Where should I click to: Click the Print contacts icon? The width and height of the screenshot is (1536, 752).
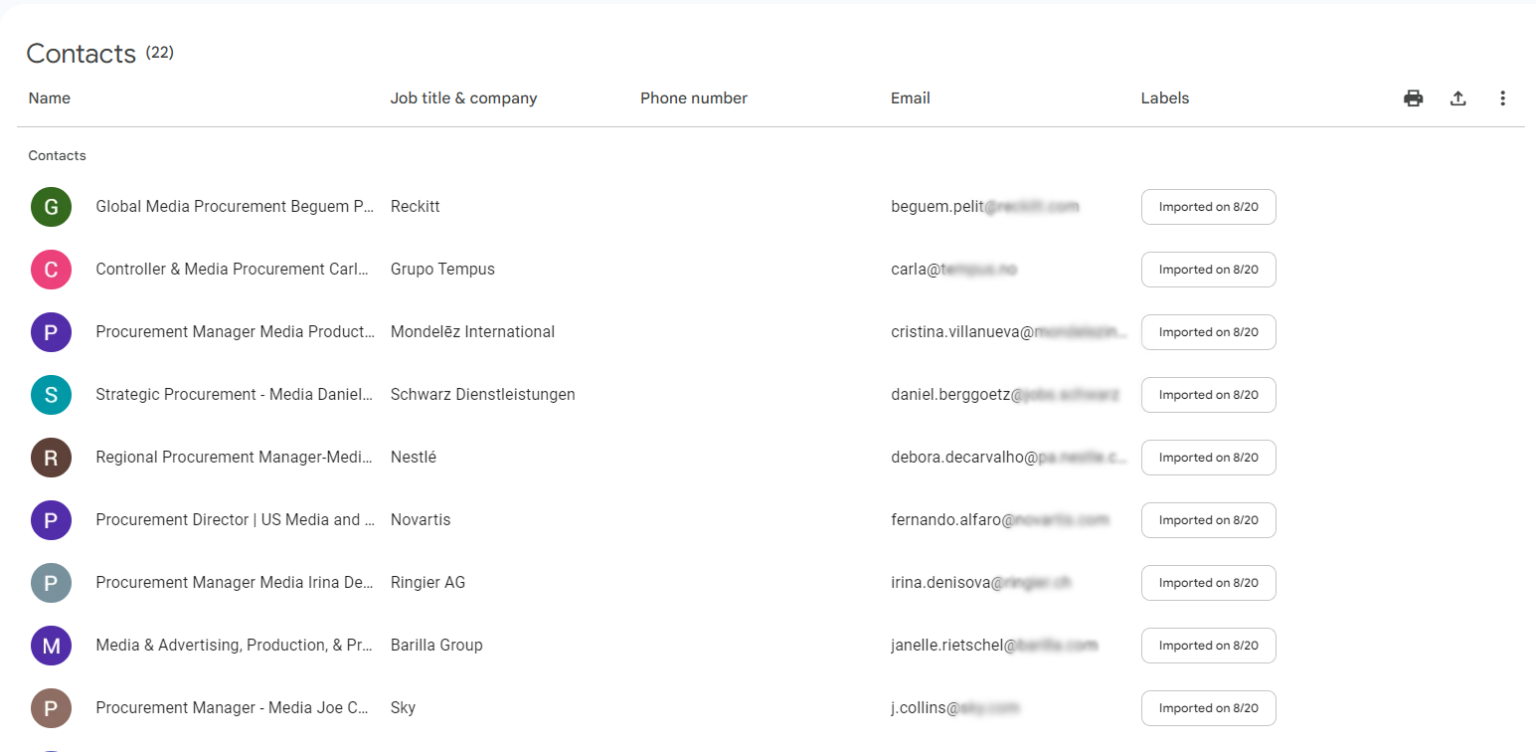click(1413, 98)
